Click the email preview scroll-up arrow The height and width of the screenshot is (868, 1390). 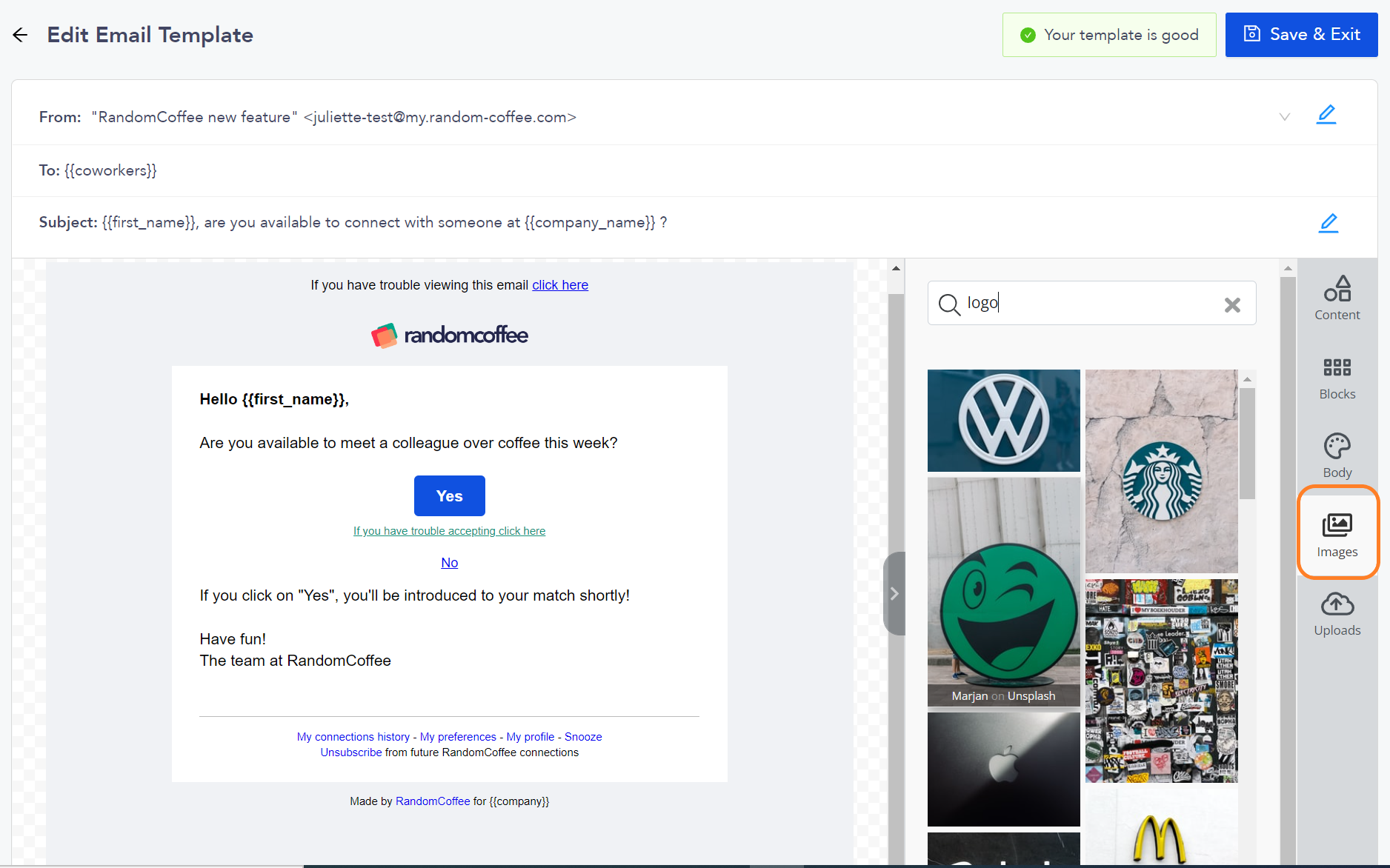pos(896,268)
